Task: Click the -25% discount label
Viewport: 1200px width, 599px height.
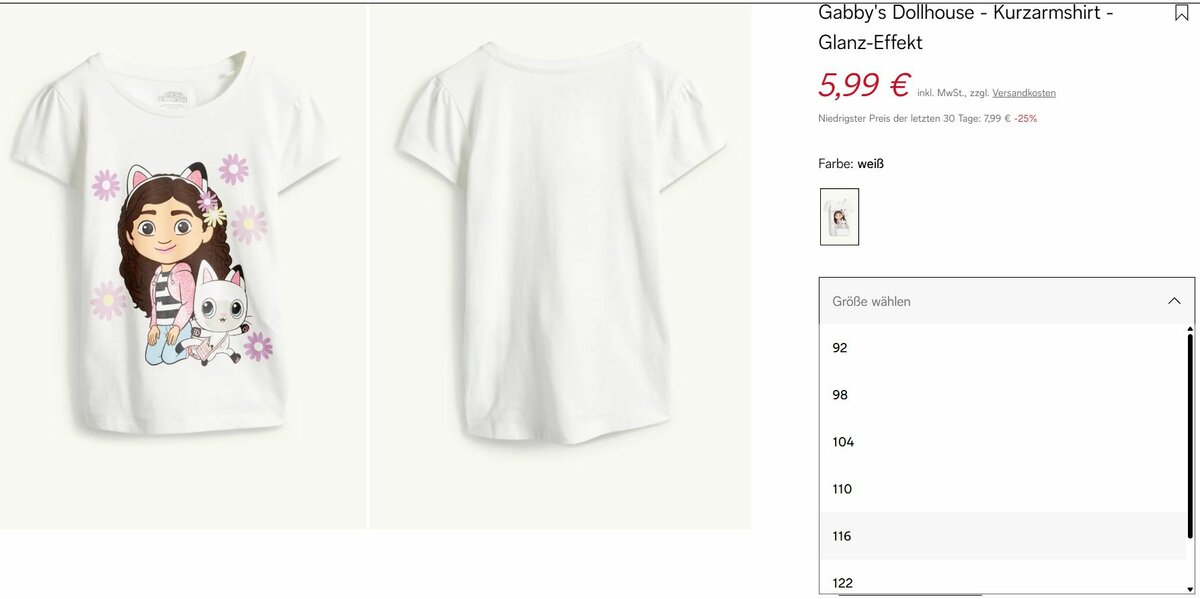Action: point(1025,118)
